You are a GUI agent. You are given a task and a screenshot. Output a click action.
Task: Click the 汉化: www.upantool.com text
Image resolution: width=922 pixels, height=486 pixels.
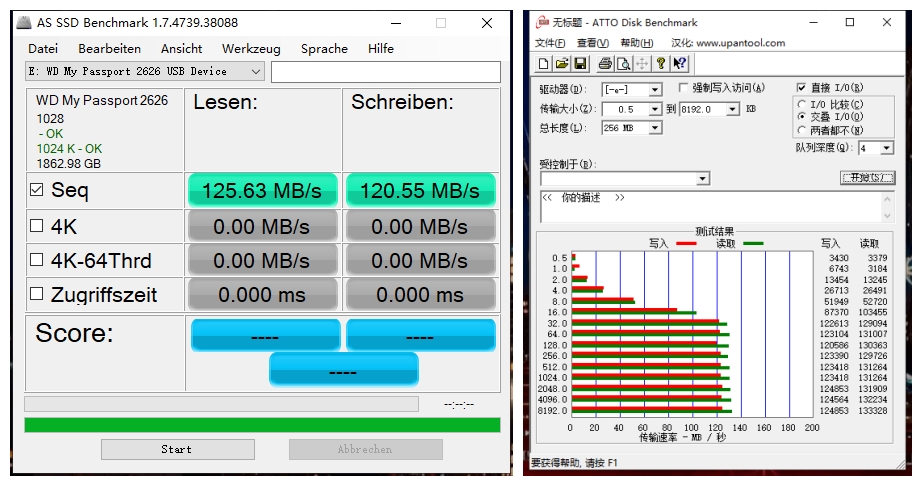tap(728, 43)
